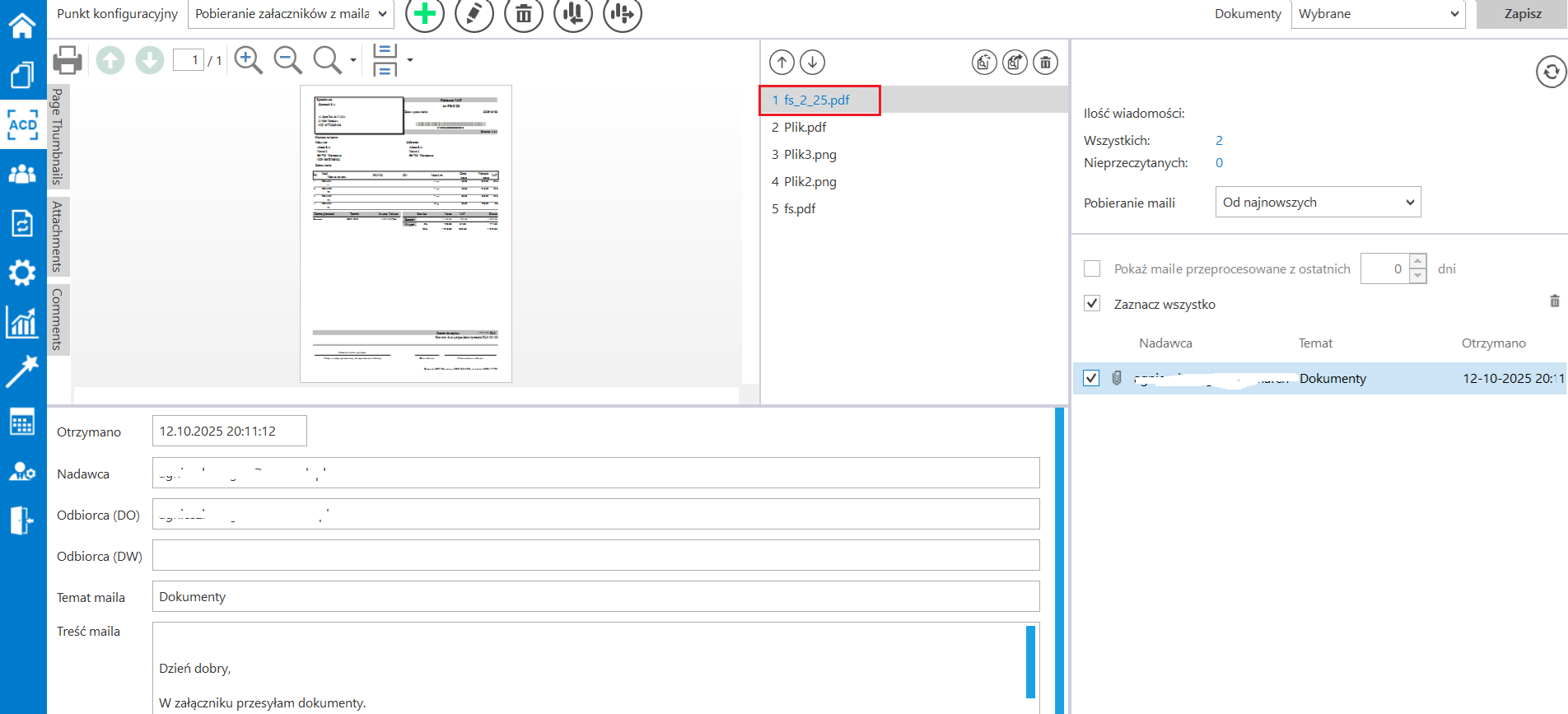Open the document refresh icon in the sidebar
Viewport: 1568px width, 714px height.
click(x=22, y=223)
